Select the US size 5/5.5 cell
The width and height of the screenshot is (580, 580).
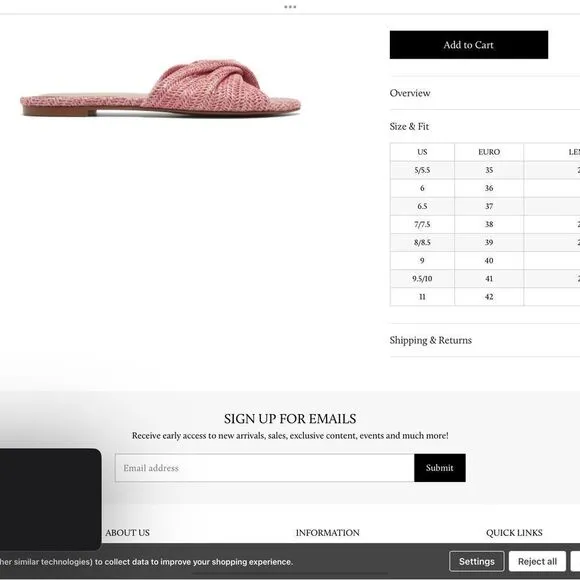click(422, 170)
